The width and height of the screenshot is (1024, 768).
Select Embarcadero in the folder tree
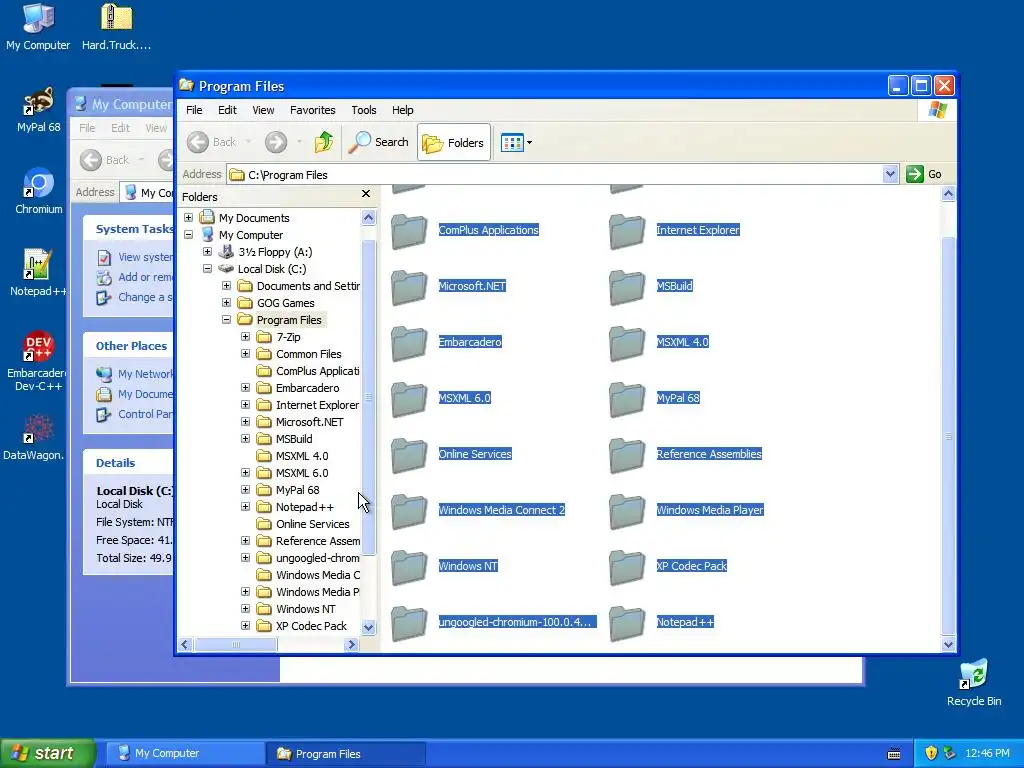point(307,388)
